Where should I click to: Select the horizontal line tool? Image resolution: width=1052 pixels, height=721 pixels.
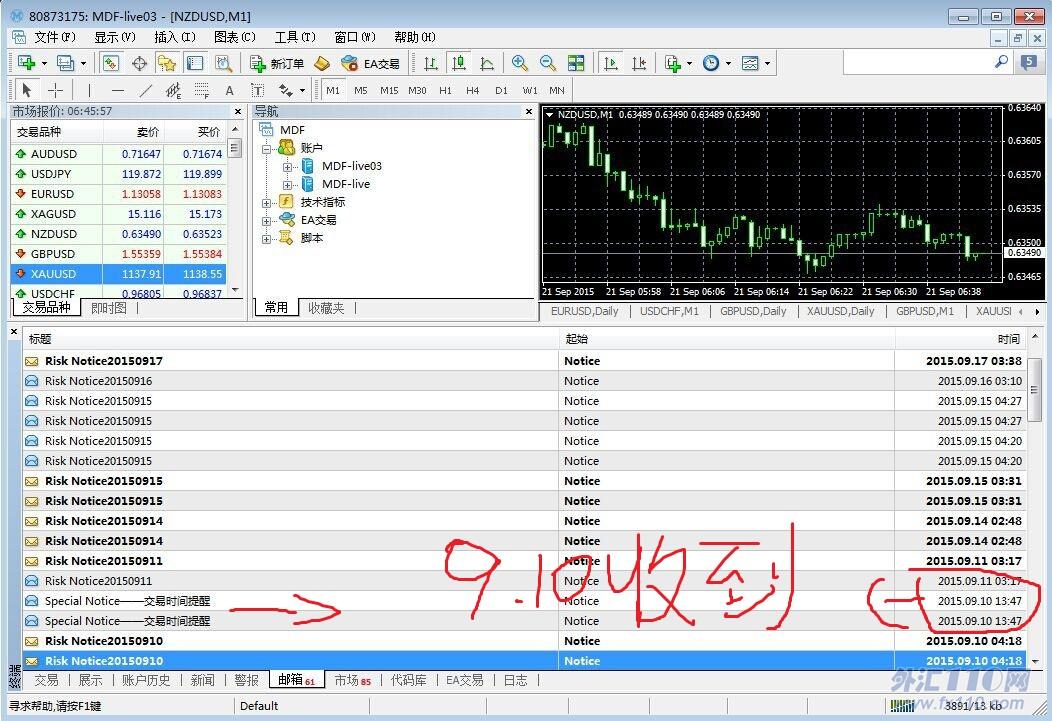[117, 90]
